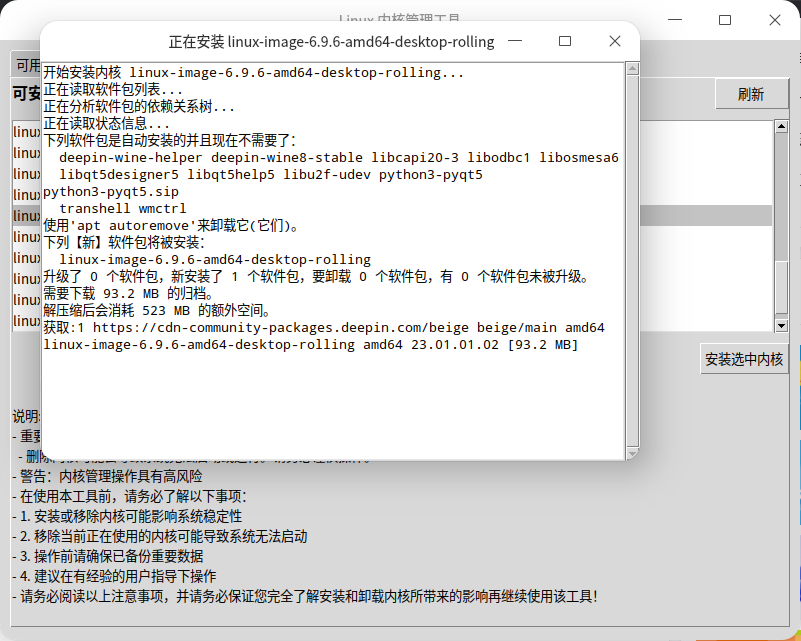
Task: Click the kernel list scrollbar thumb
Action: 781,287
